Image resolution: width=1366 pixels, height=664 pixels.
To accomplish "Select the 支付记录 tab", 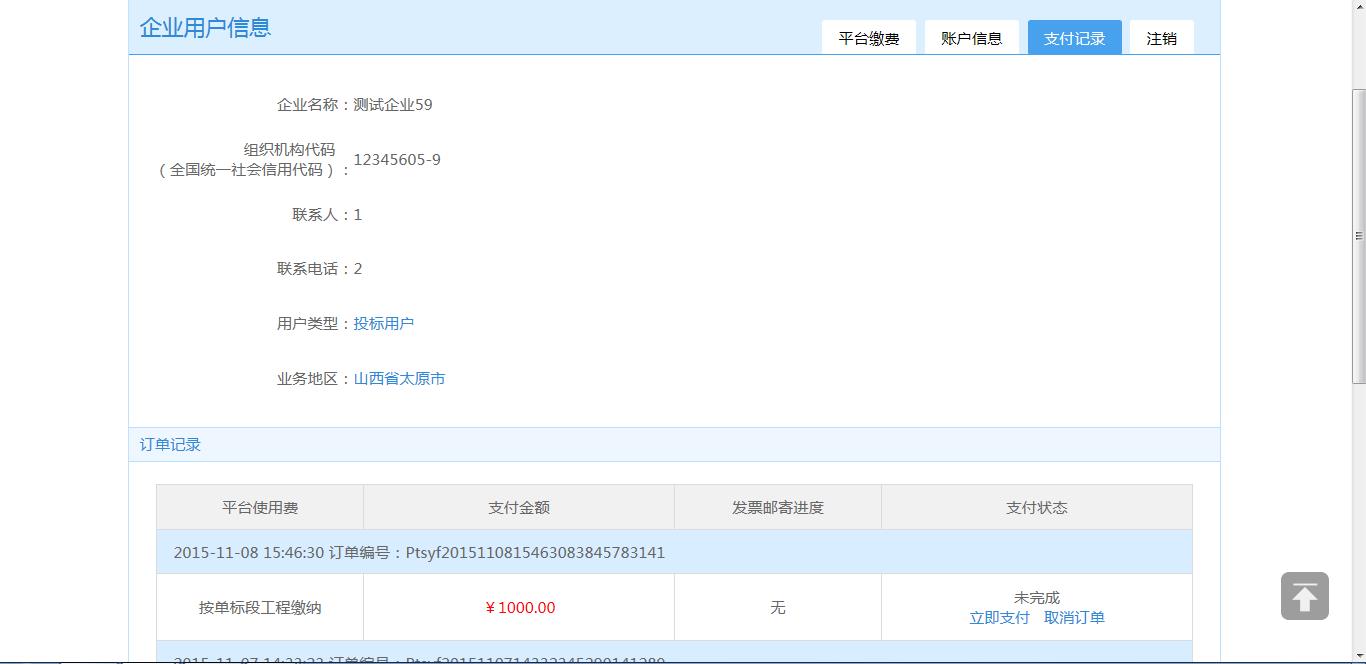I will (1074, 38).
